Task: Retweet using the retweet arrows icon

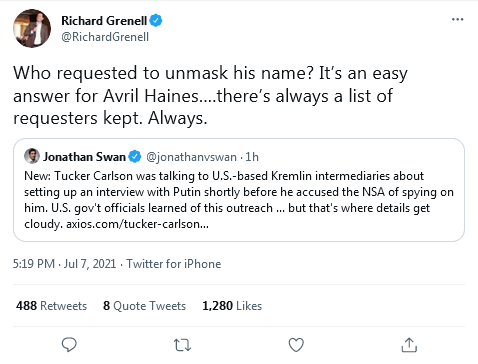Action: click(183, 345)
